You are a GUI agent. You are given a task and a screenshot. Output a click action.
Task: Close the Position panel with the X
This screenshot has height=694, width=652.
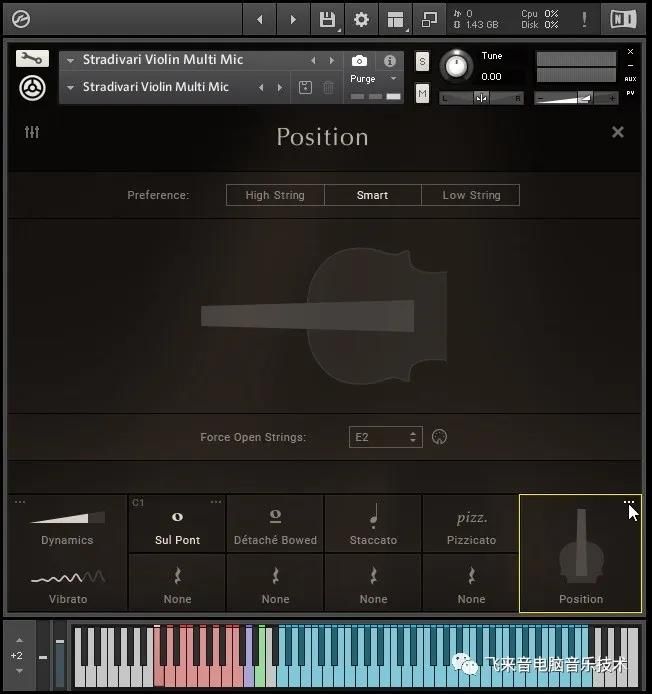[617, 132]
